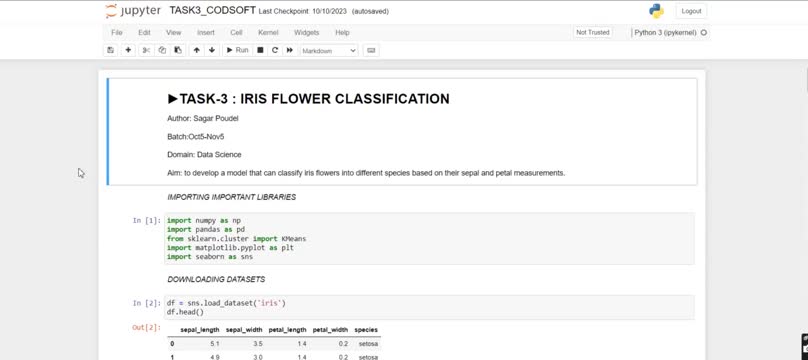The image size is (808, 360).
Task: Paste cells below icon
Action: (178, 50)
